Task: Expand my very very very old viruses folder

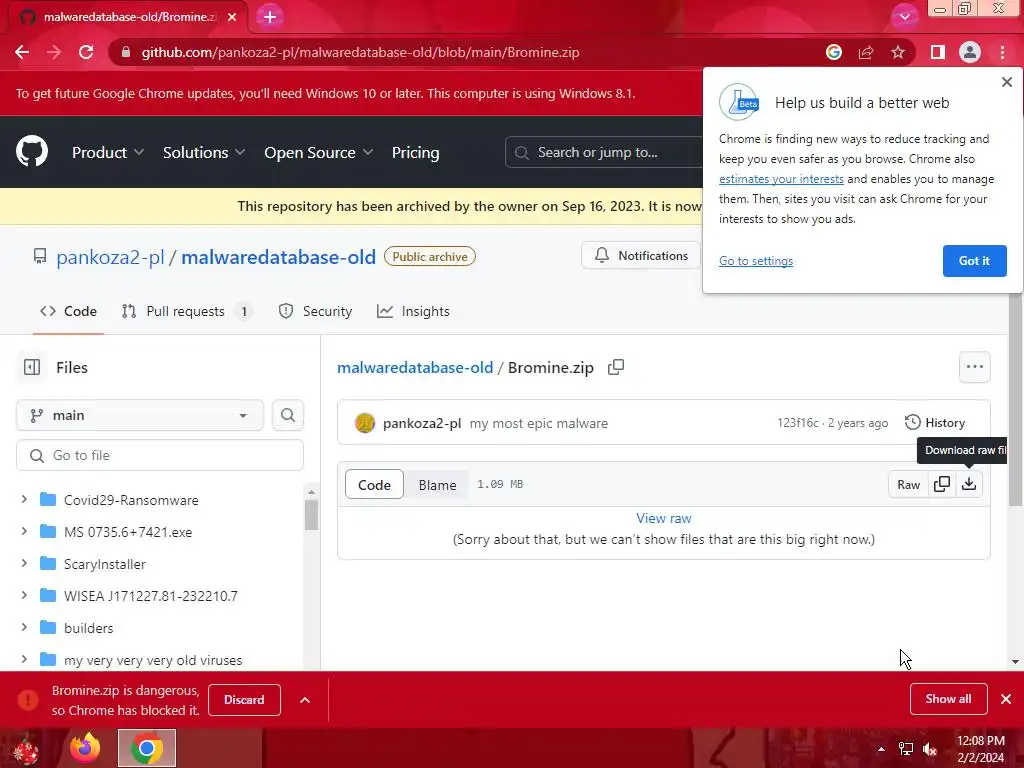Action: click(24, 660)
